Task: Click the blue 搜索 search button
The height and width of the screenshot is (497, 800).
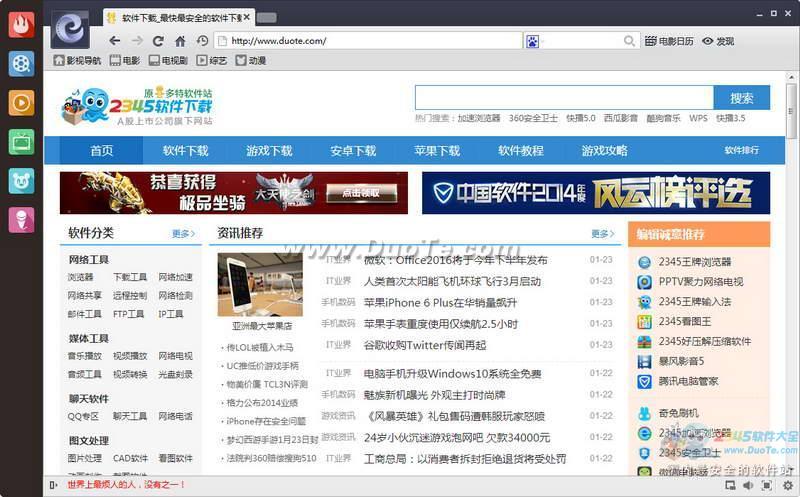Action: tap(741, 98)
